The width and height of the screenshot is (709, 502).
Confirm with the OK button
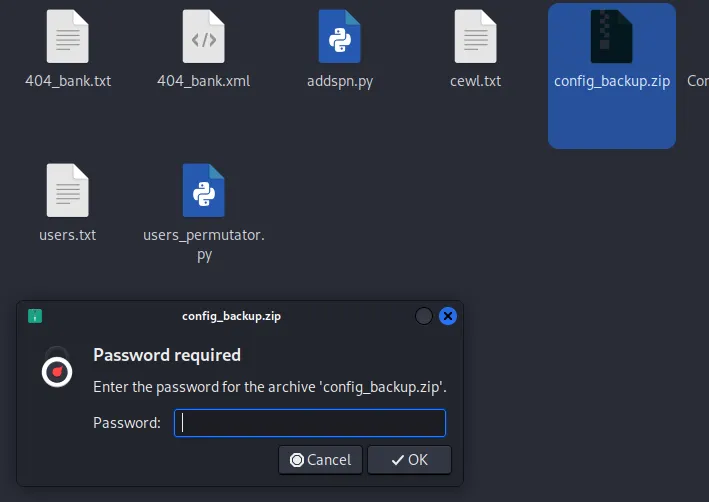(409, 460)
